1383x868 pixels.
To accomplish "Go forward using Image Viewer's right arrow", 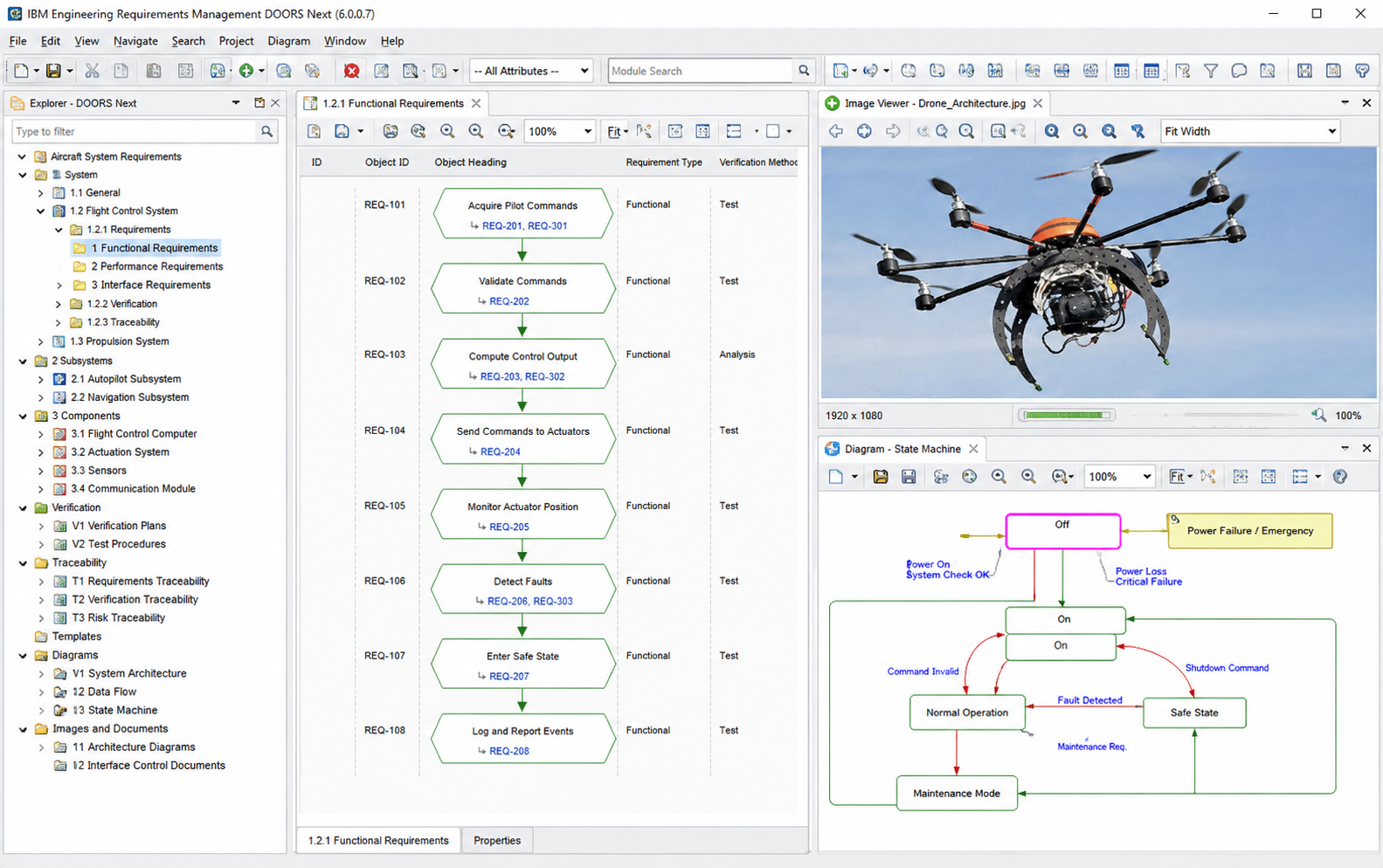I will click(x=893, y=131).
